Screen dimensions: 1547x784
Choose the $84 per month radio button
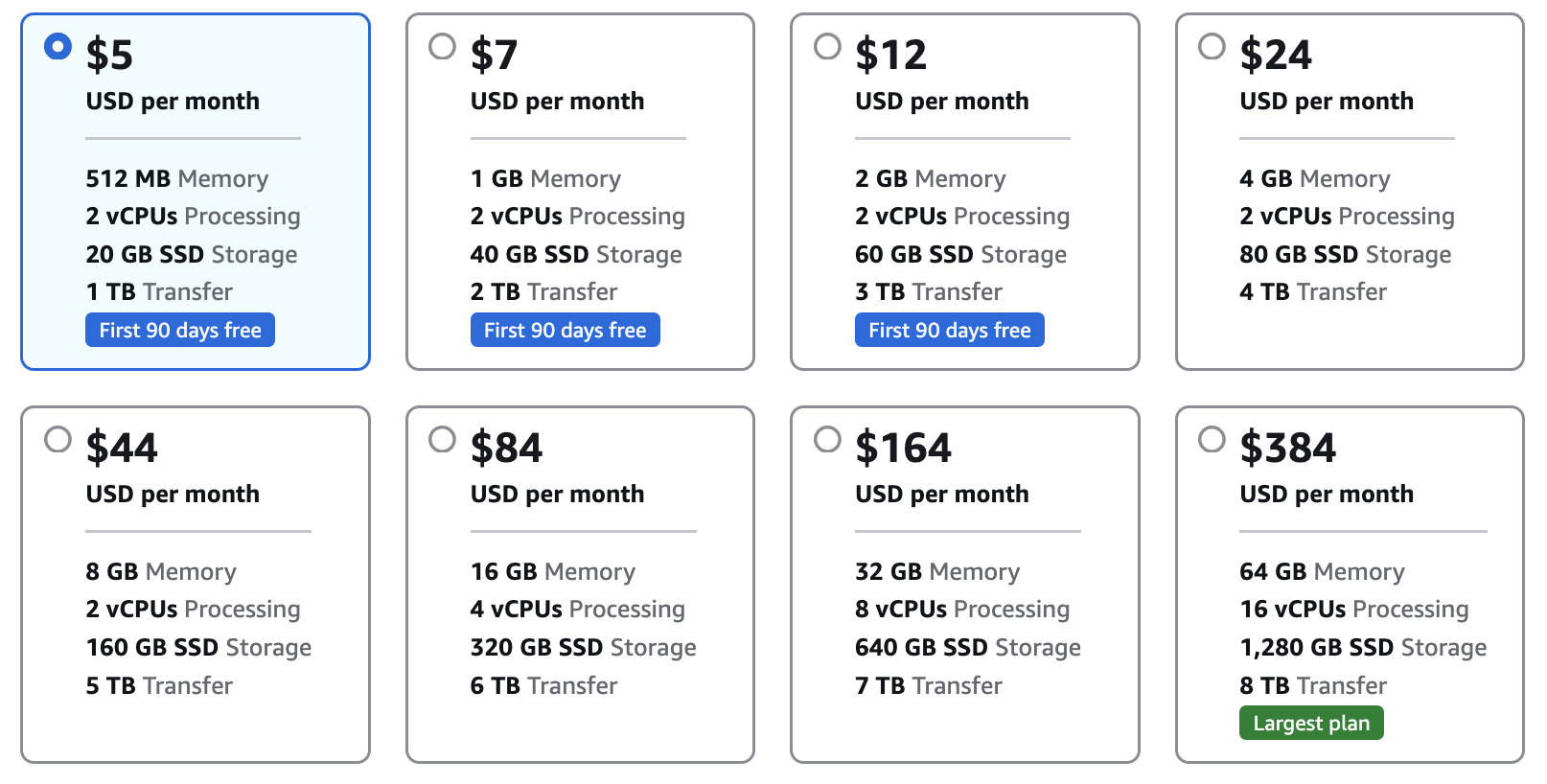point(442,439)
